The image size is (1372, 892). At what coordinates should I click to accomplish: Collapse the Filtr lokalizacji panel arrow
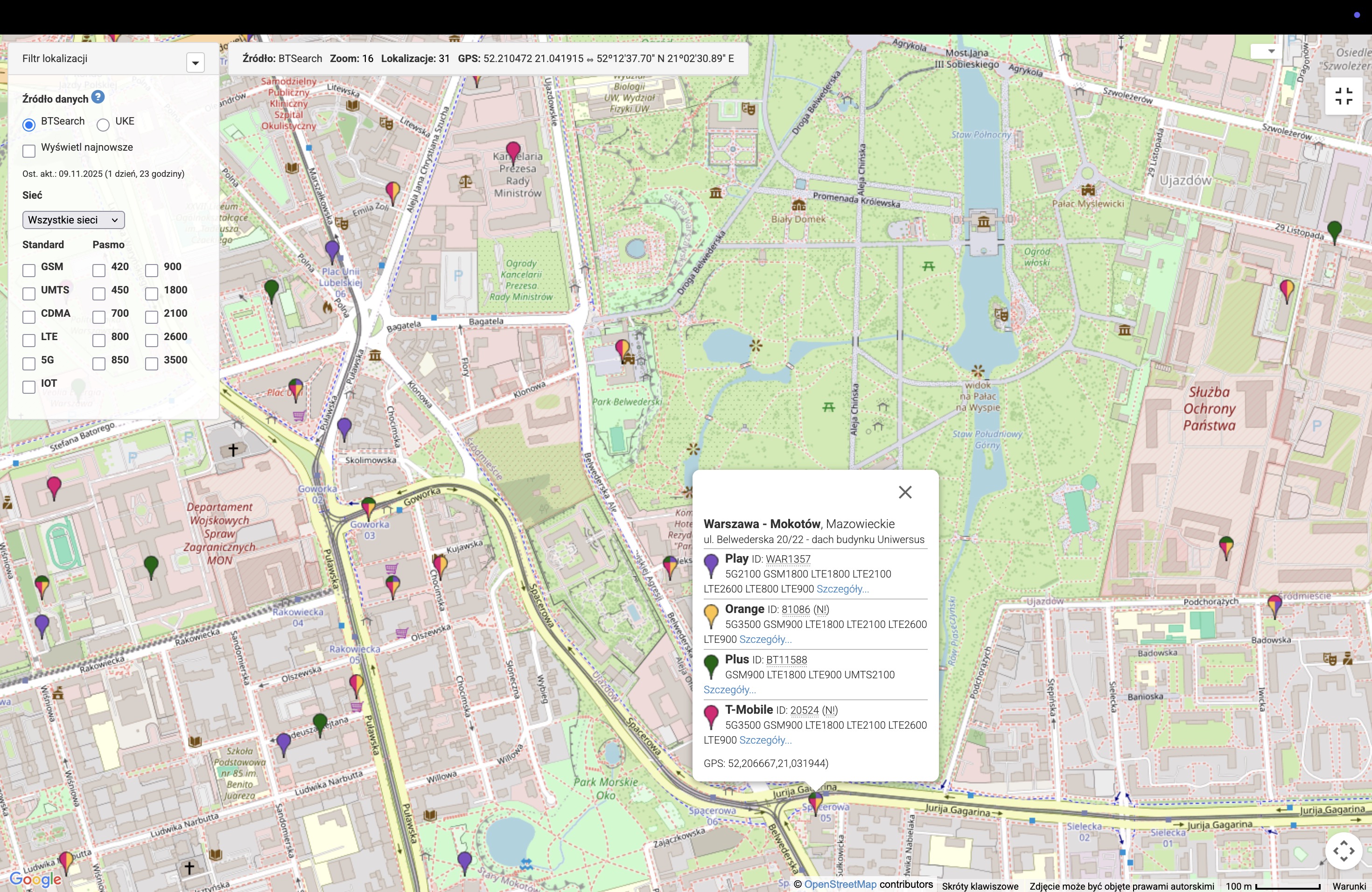(196, 62)
